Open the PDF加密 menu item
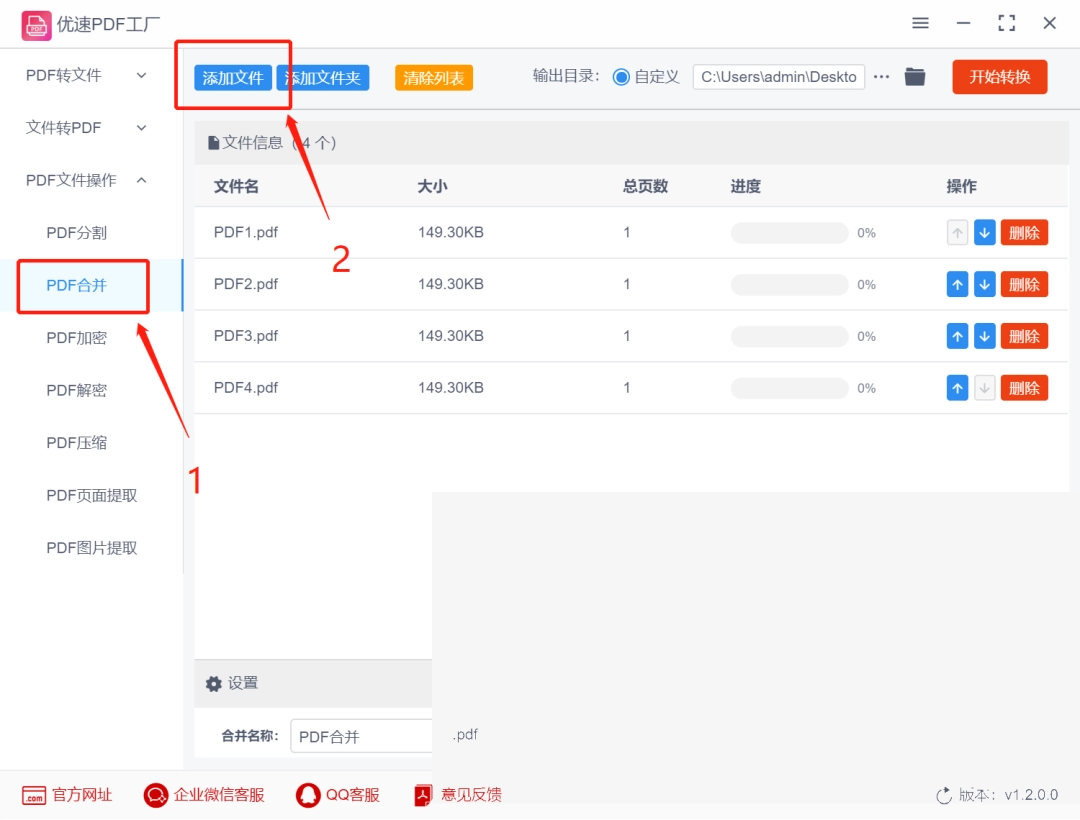 76,338
